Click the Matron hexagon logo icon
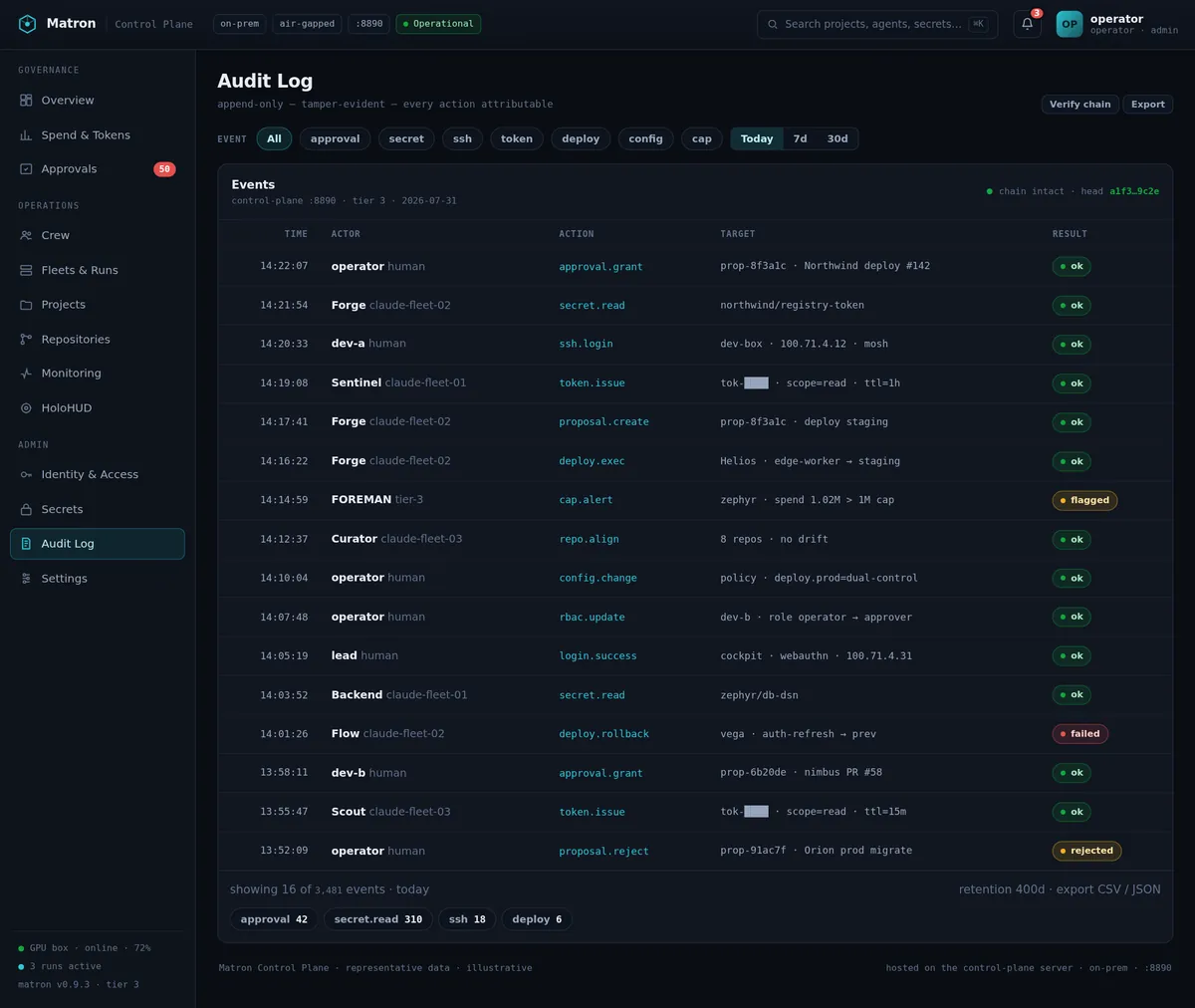The height and width of the screenshot is (1008, 1195). click(x=27, y=24)
